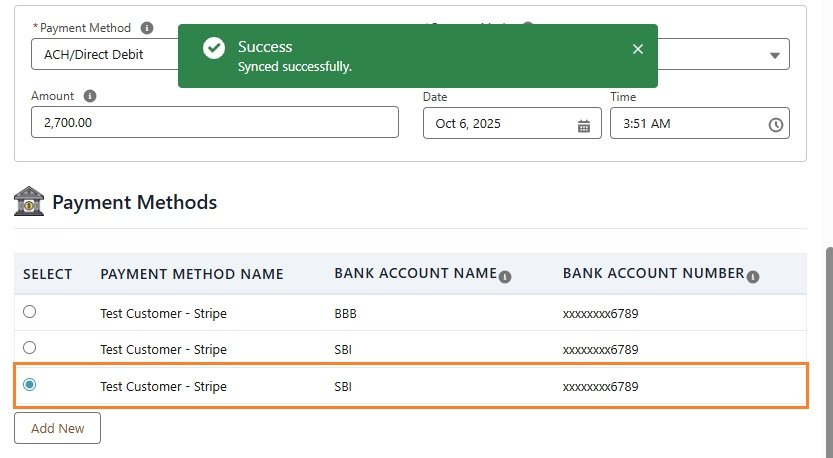
Task: Click the checkmark icon in Success toast
Action: pyautogui.click(x=214, y=48)
